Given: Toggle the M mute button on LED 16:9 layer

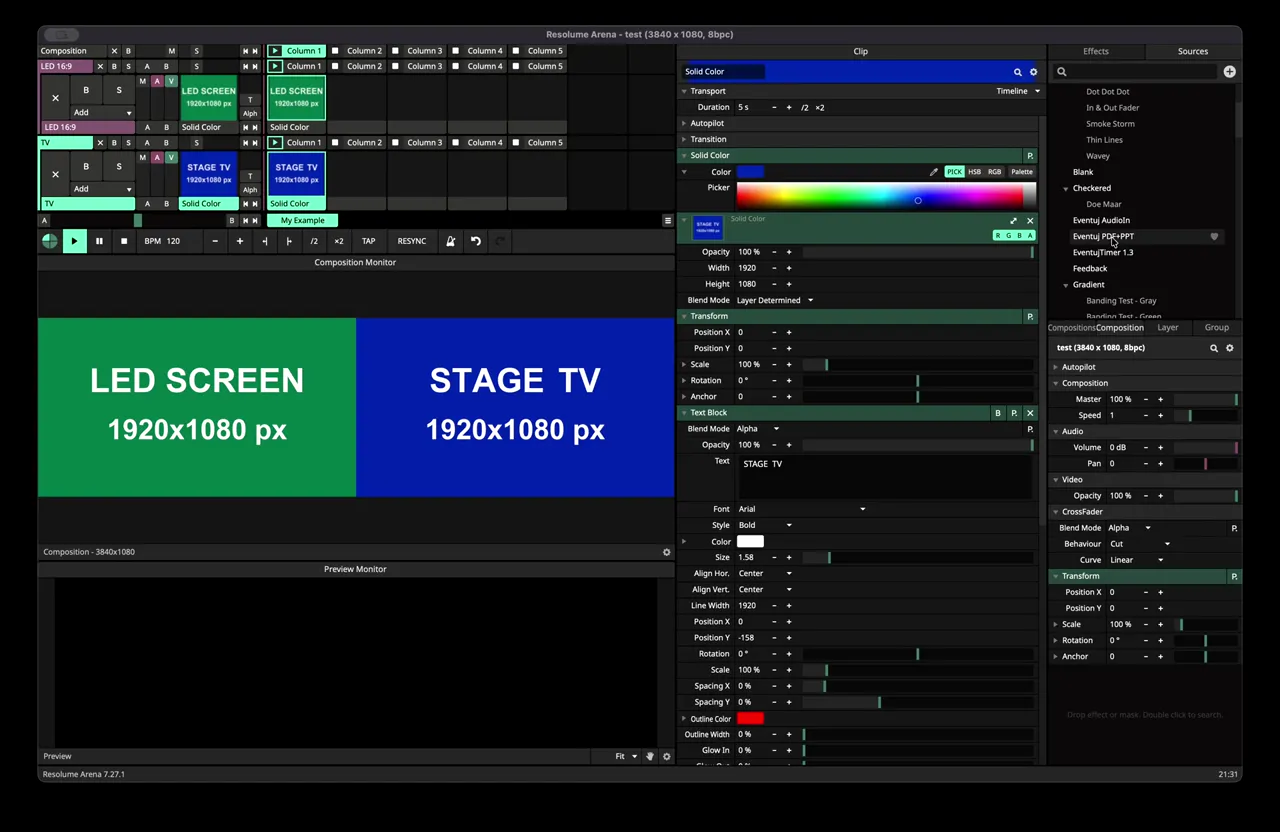Looking at the screenshot, I should click(x=143, y=82).
